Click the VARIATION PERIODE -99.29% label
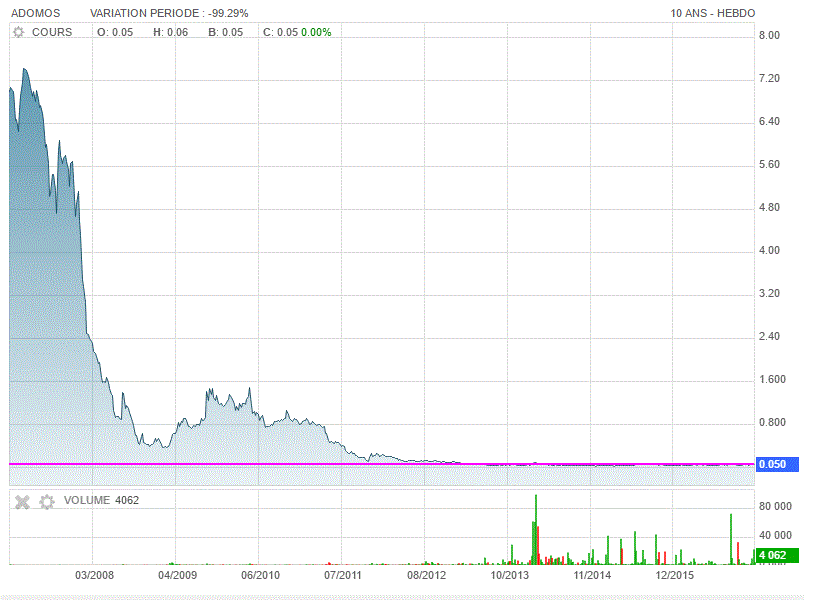 click(x=169, y=13)
